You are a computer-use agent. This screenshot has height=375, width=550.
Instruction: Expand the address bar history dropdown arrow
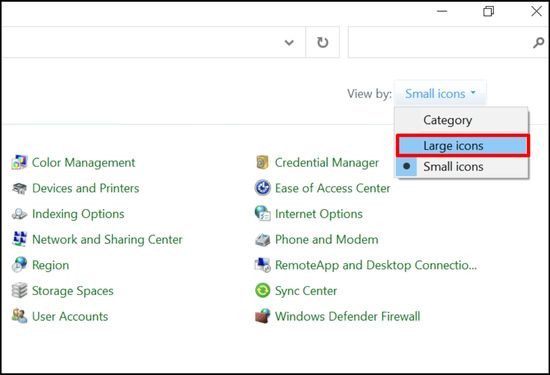289,42
